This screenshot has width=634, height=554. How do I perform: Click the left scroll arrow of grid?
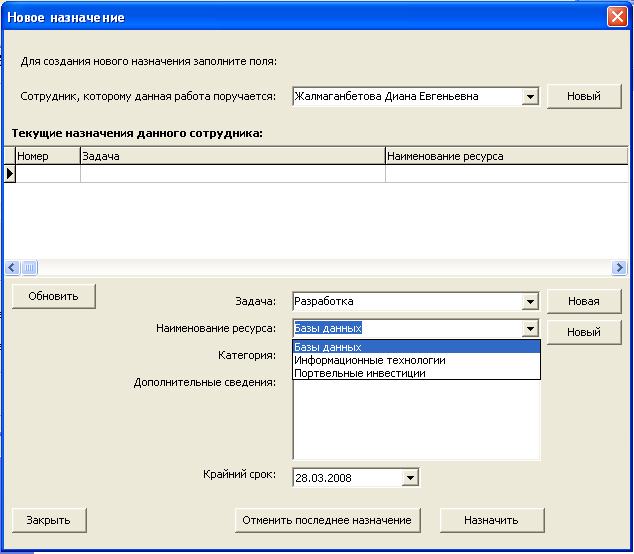click(x=12, y=267)
